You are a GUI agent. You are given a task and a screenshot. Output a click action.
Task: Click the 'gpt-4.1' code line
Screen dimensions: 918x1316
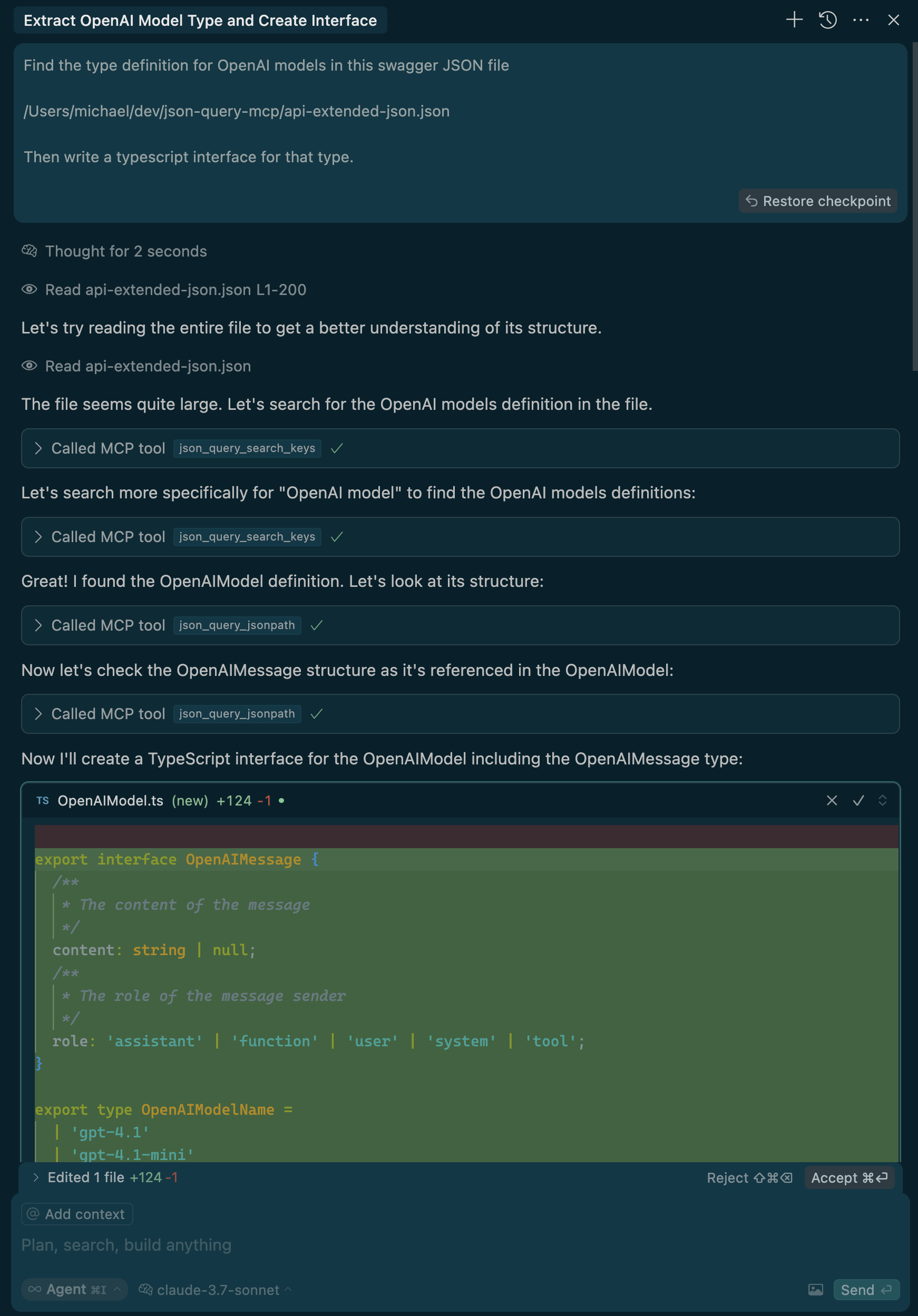pos(102,1132)
